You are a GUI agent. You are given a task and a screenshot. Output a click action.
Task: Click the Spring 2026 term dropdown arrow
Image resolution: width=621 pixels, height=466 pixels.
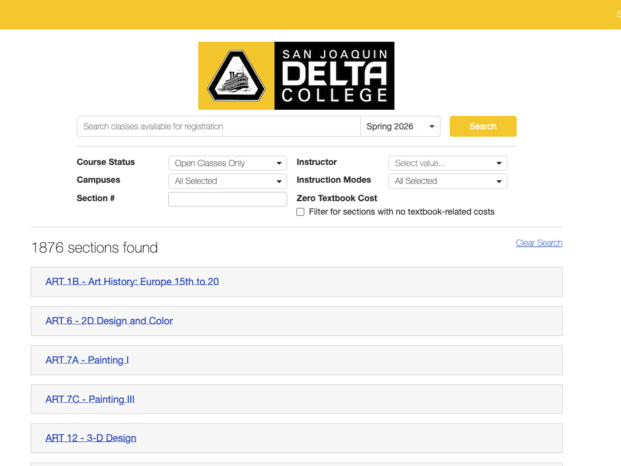432,127
